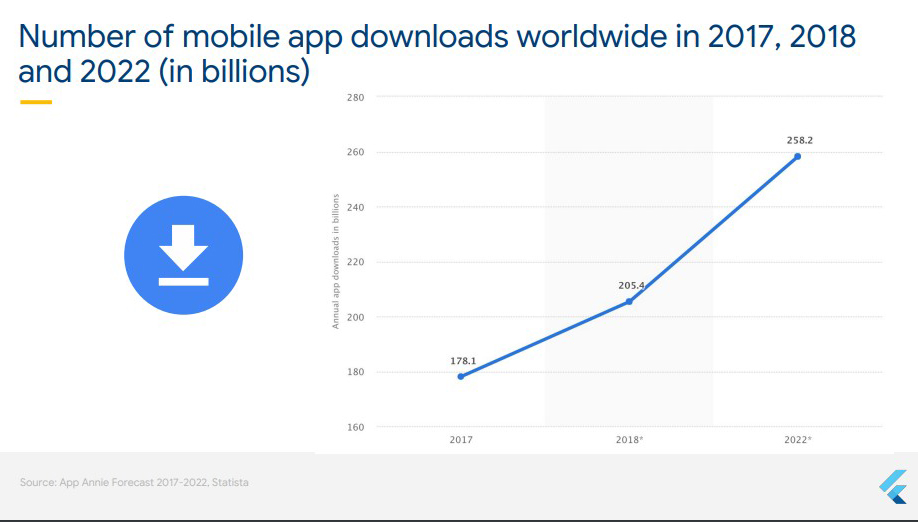Select the 258.2 data point label

[800, 140]
